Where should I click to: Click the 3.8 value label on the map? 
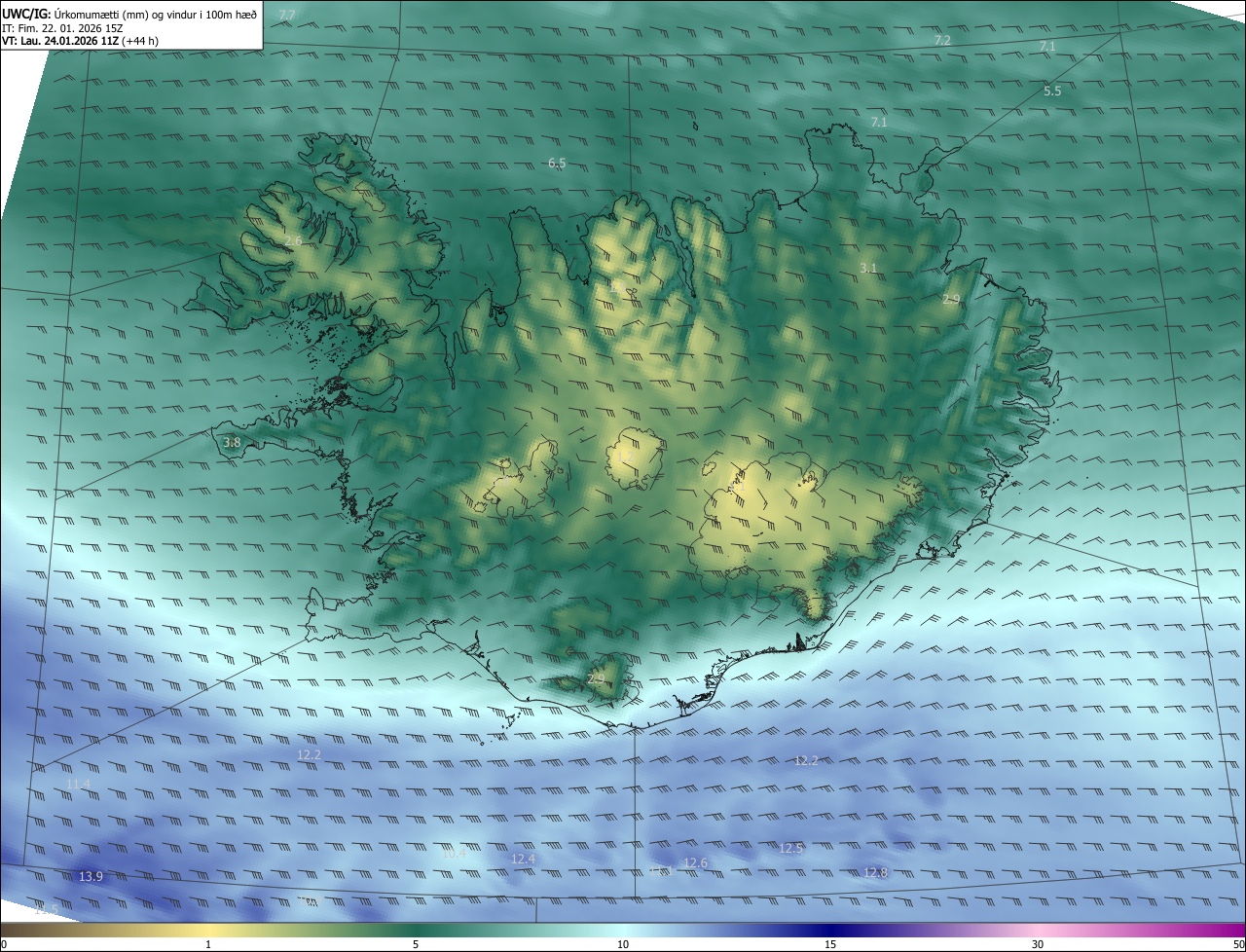tap(232, 442)
